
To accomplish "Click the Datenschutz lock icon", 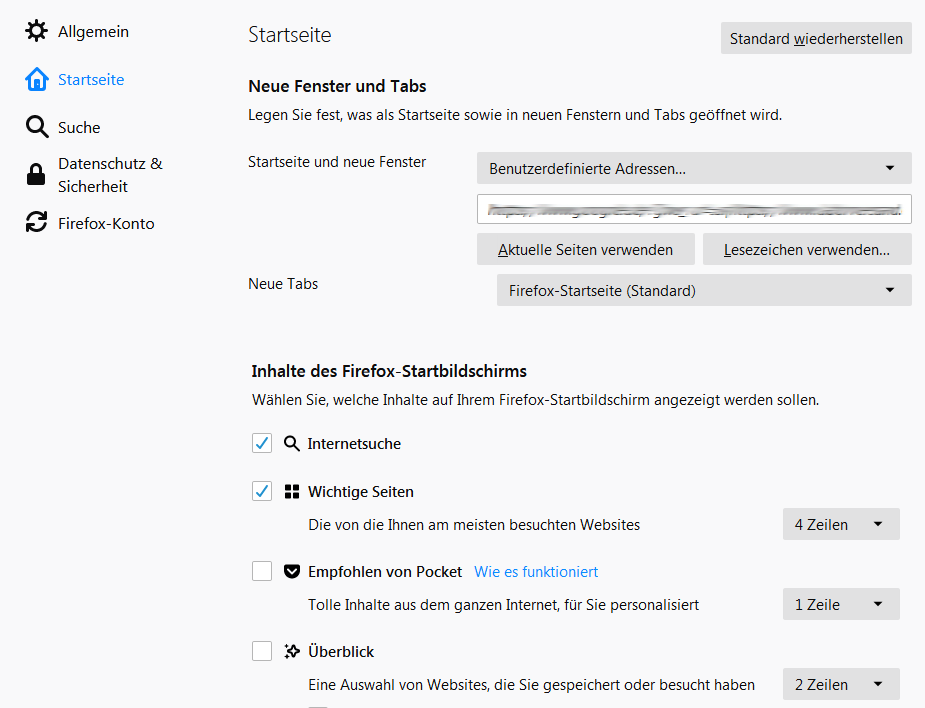I will click(36, 175).
